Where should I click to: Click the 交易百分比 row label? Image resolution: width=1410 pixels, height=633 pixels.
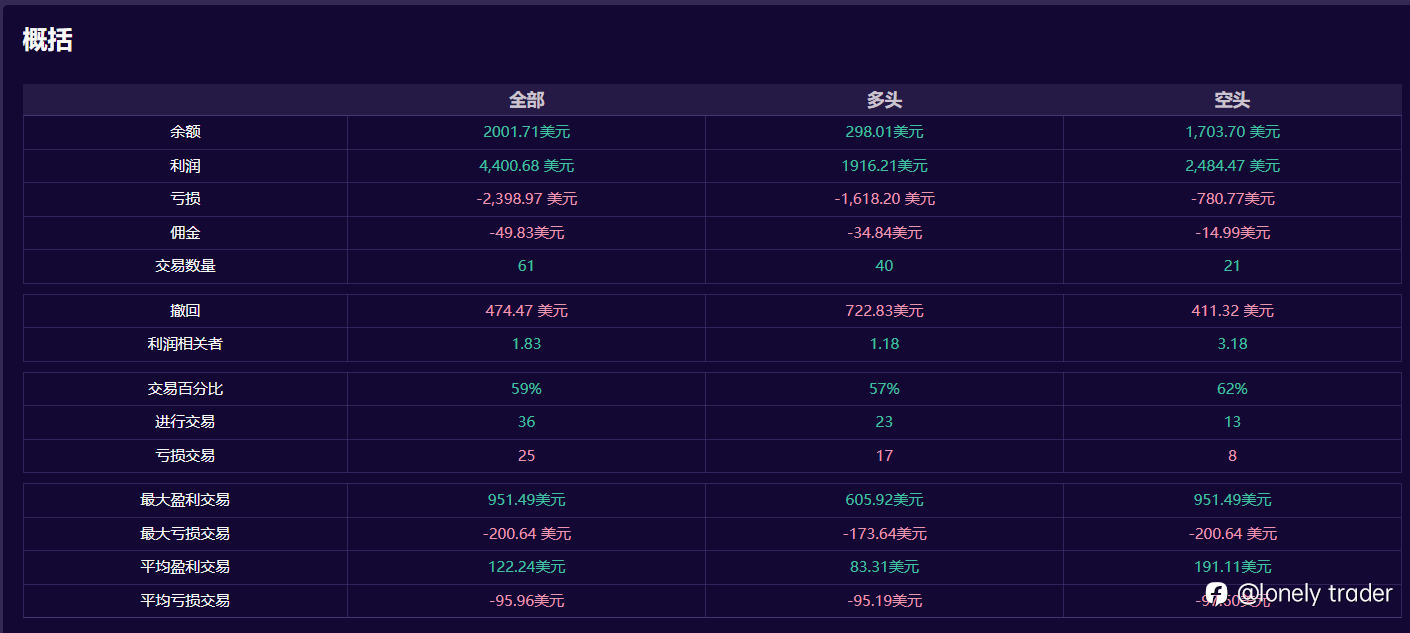coord(185,389)
